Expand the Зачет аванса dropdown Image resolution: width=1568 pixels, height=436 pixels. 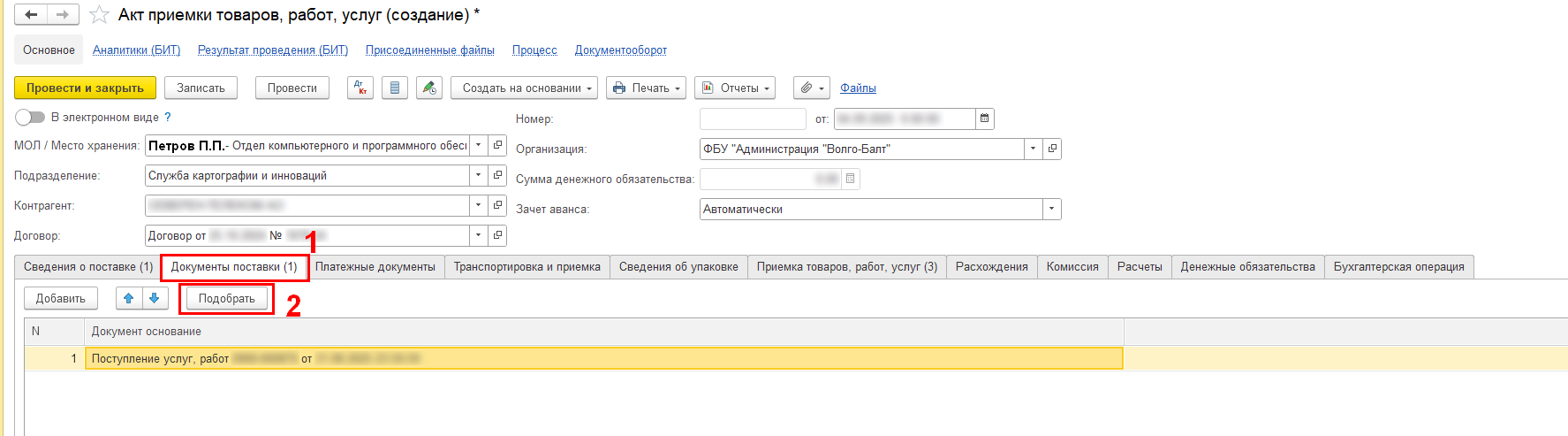(x=1051, y=210)
